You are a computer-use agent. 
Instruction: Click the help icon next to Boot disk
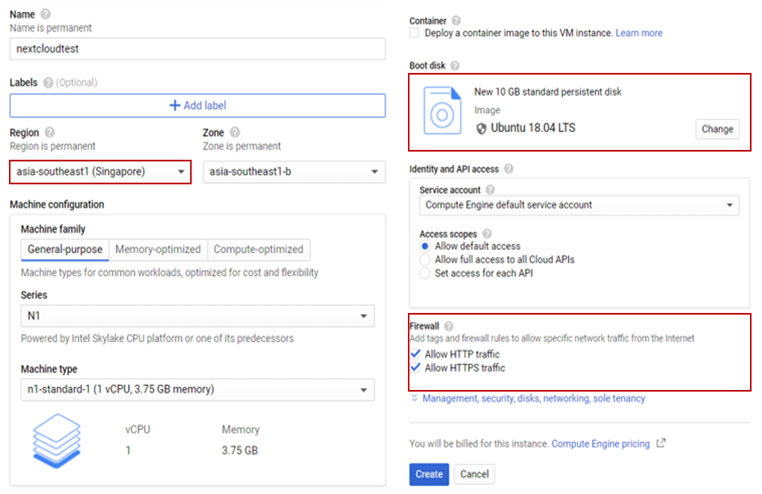tap(455, 66)
